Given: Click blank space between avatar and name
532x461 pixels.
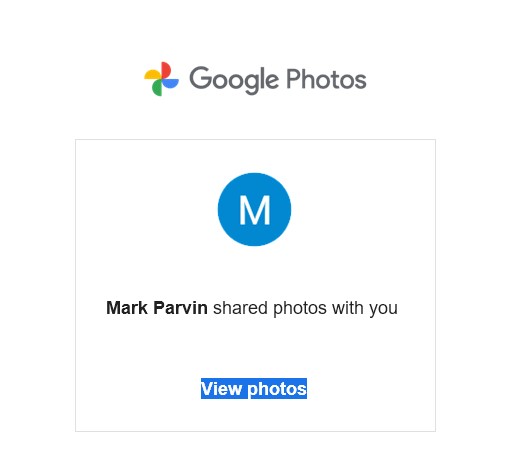Looking at the screenshot, I should [x=254, y=273].
